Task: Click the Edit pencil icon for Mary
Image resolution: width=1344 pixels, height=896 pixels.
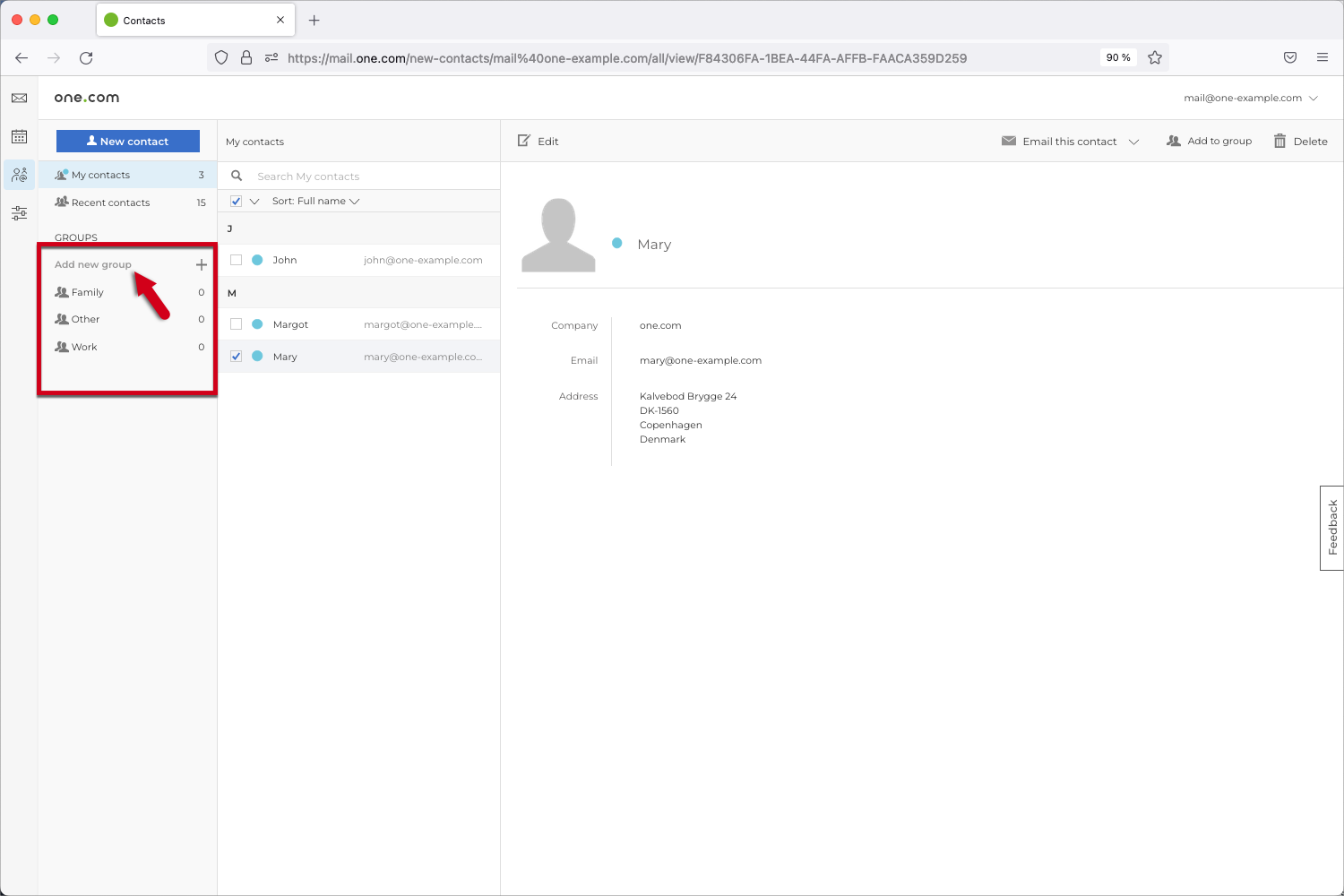Action: click(524, 141)
